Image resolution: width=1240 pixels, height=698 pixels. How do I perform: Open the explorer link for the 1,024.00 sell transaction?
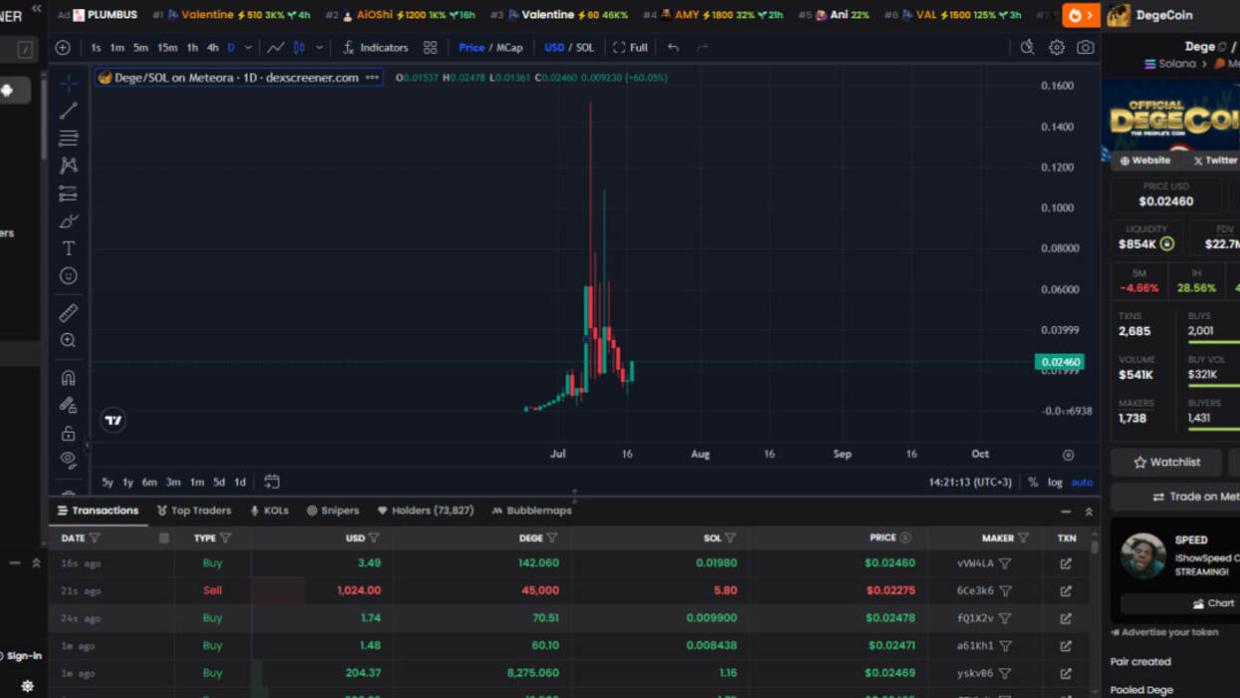click(x=1066, y=591)
